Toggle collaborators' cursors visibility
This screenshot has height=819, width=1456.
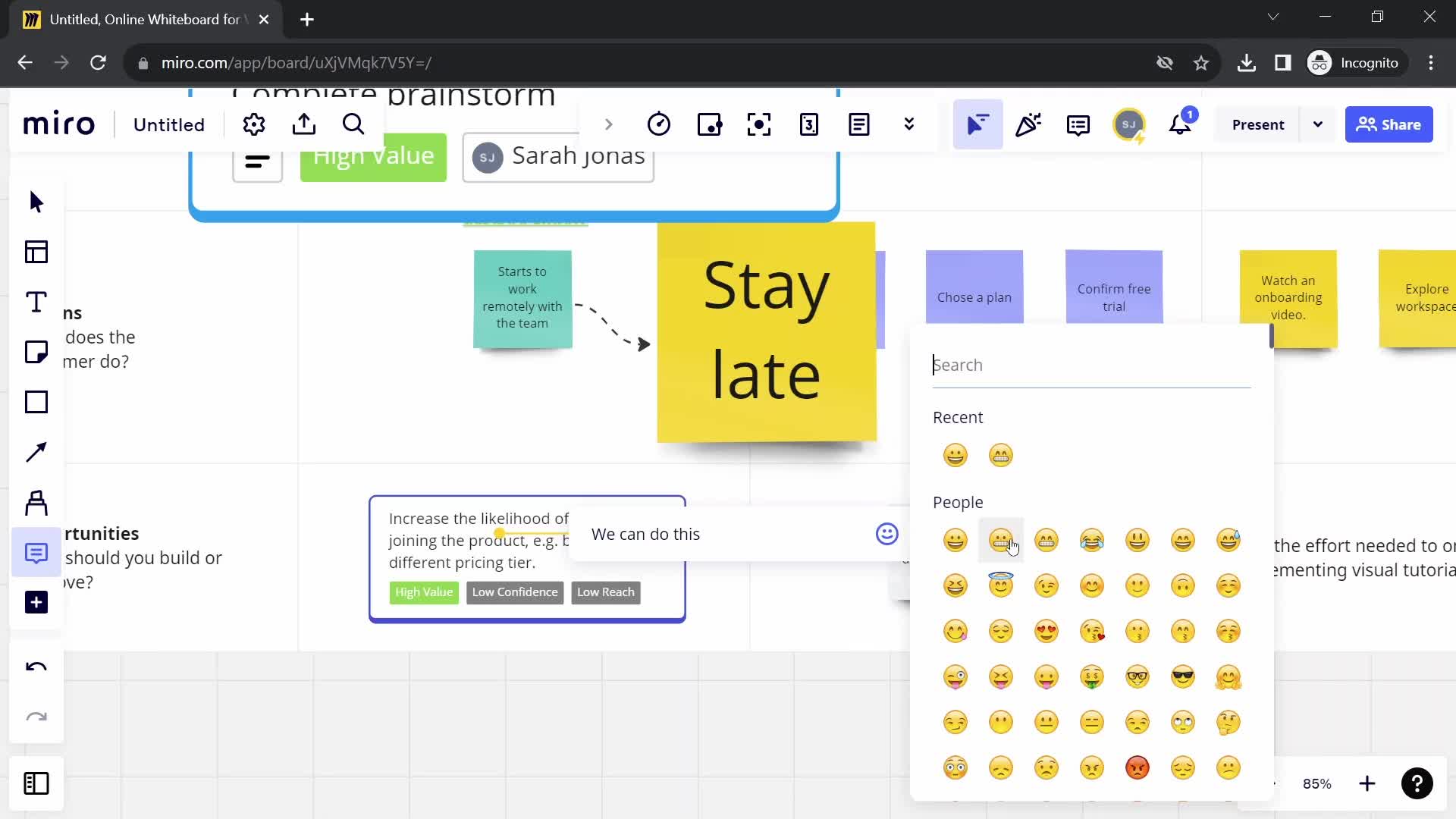pyautogui.click(x=977, y=124)
